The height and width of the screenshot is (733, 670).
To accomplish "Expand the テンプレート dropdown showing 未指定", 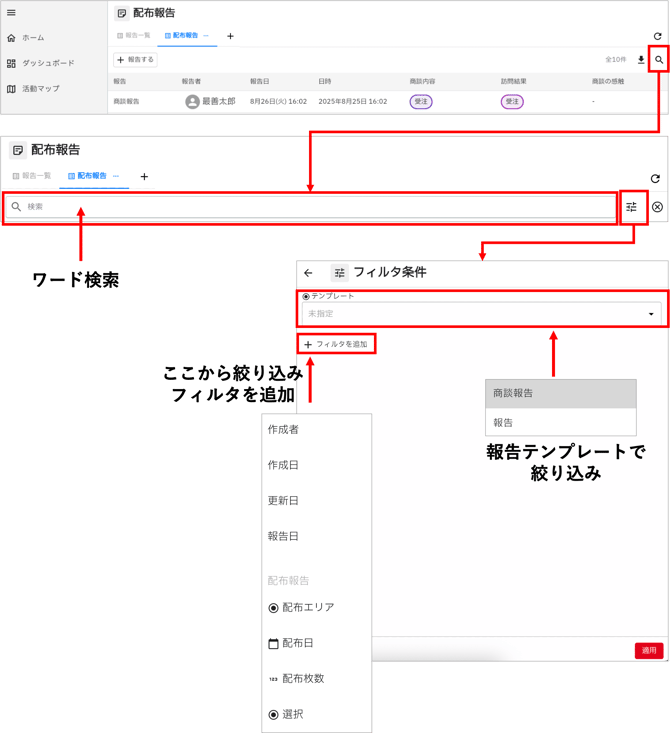I will coord(482,313).
